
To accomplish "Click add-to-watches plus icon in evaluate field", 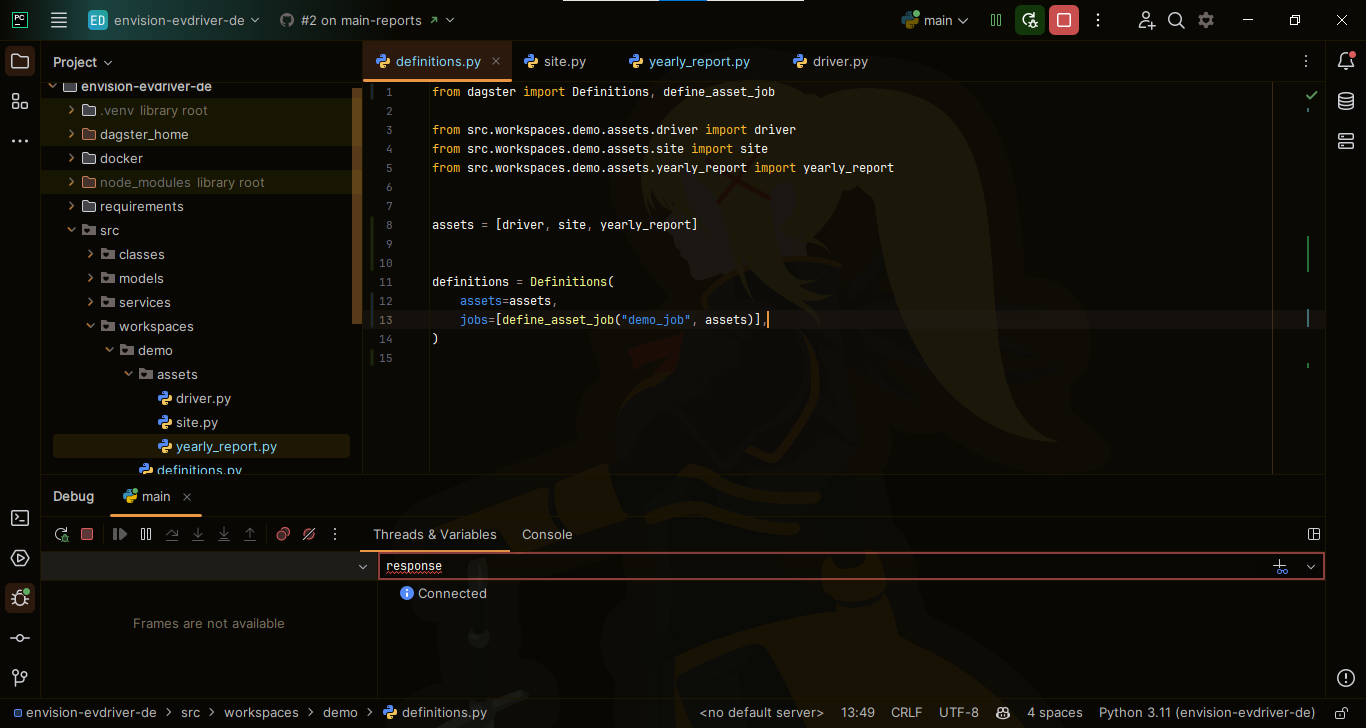I will (1280, 566).
